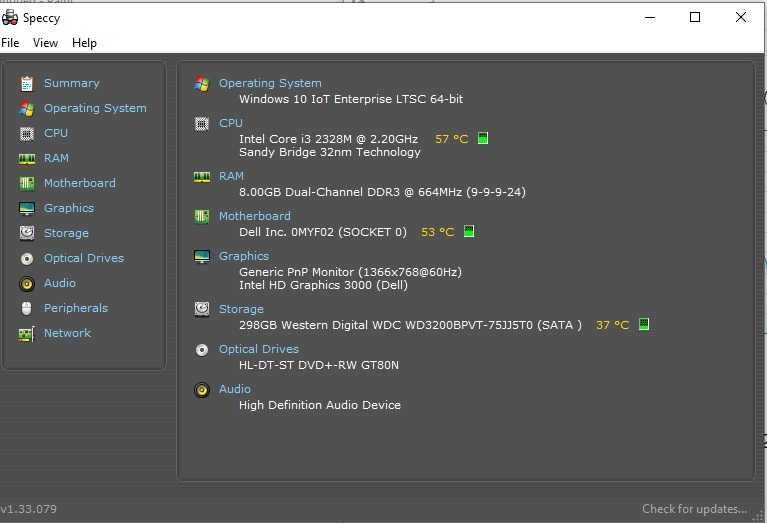Open Motherboard section in sidebar

point(80,183)
